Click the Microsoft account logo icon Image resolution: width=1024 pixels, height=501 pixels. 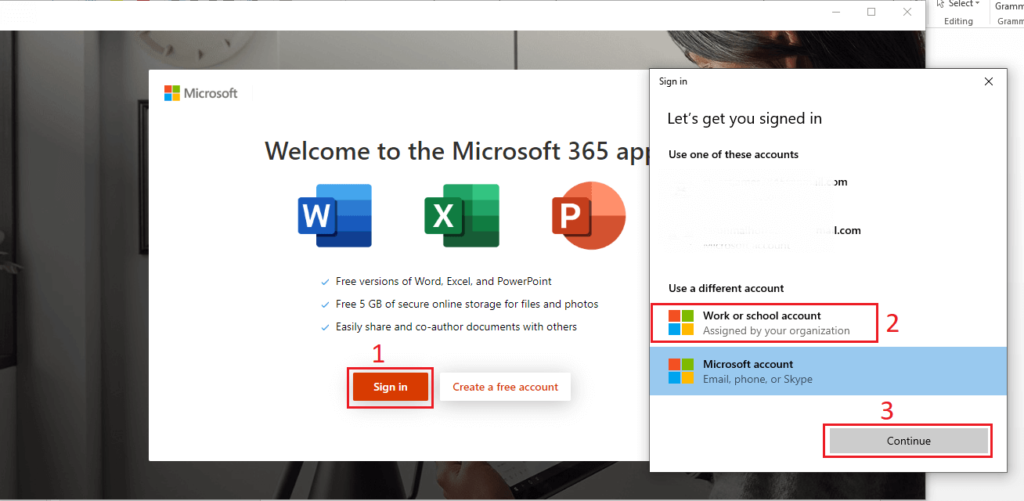click(681, 371)
